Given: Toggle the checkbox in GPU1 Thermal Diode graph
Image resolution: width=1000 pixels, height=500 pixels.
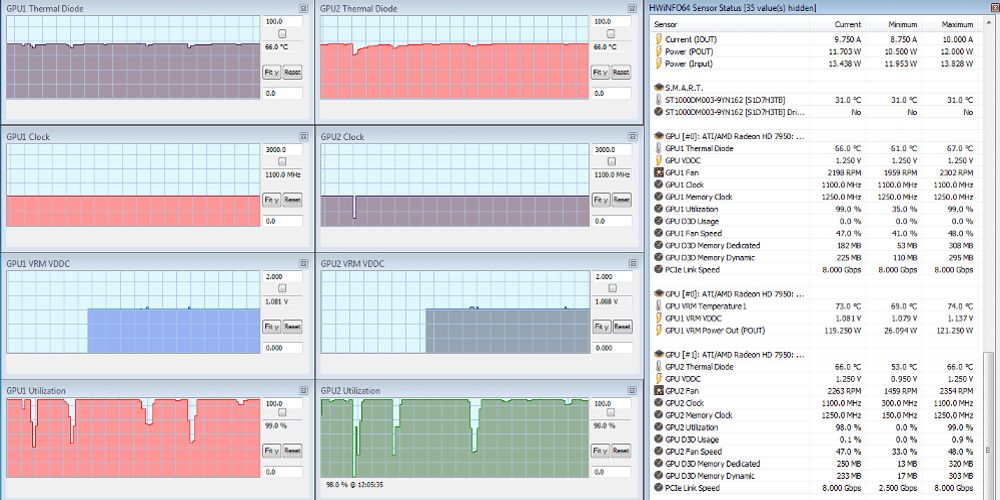Looking at the screenshot, I should [283, 34].
